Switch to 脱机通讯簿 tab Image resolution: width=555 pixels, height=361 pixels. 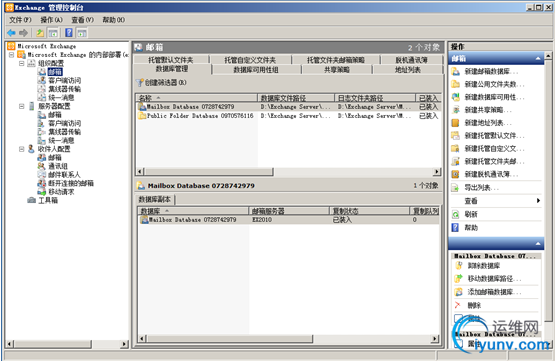(x=412, y=60)
